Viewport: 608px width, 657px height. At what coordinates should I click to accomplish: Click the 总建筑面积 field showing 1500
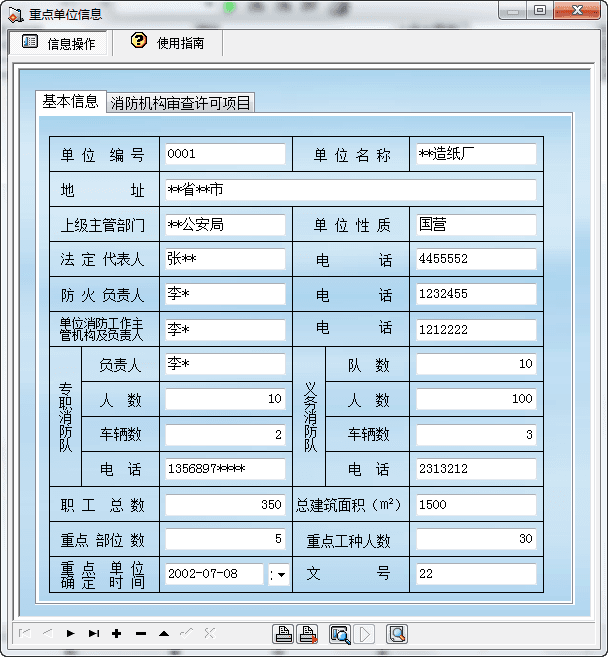tap(476, 505)
